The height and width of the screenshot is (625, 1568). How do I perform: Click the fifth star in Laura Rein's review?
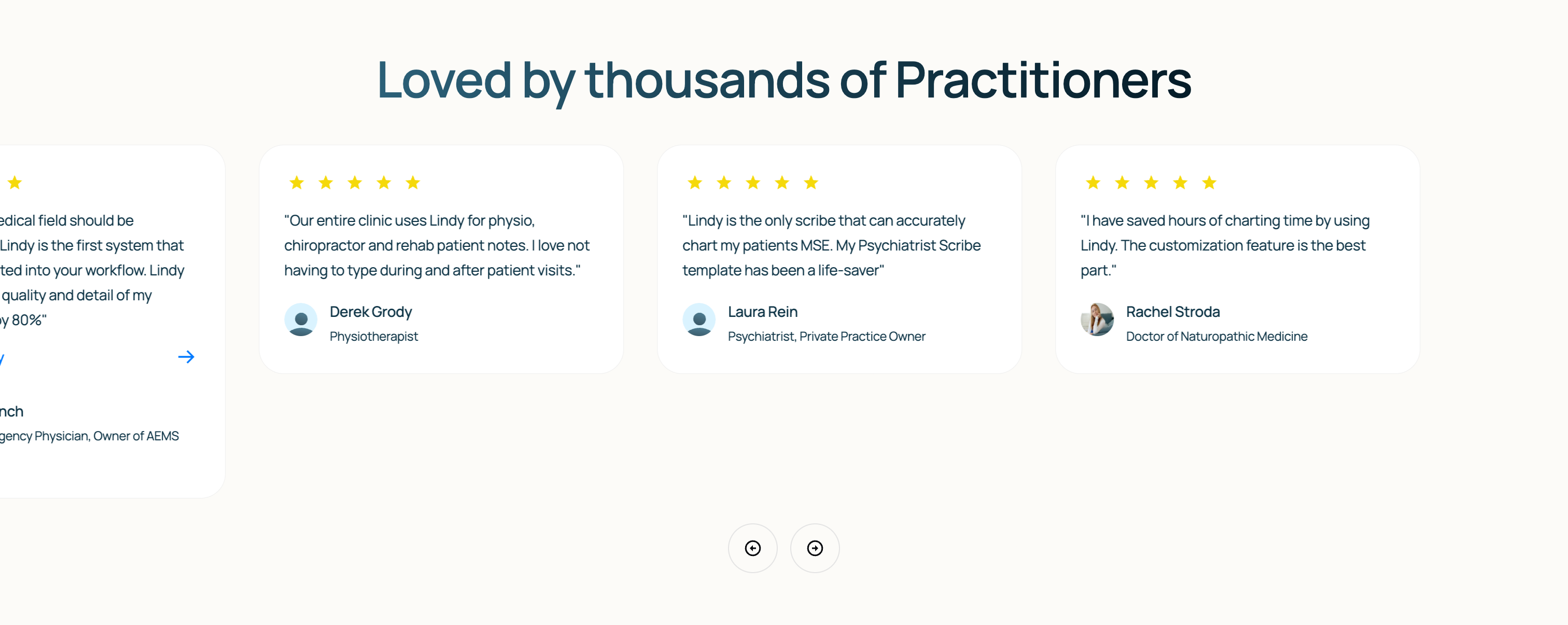pos(811,183)
